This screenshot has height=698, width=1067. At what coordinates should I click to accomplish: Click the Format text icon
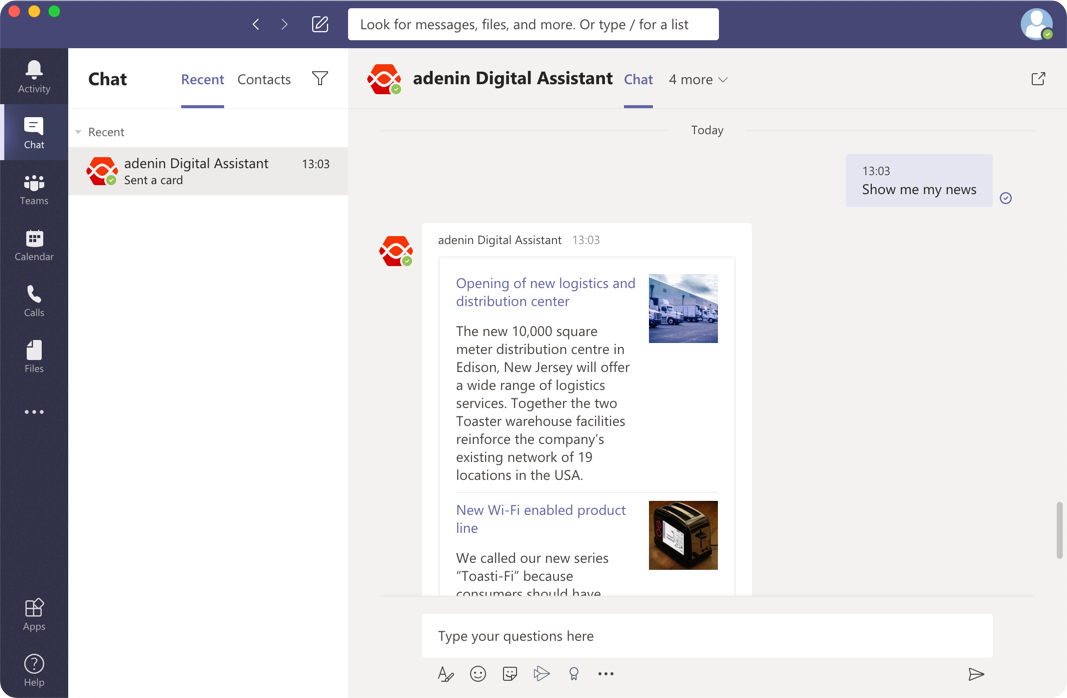[446, 674]
